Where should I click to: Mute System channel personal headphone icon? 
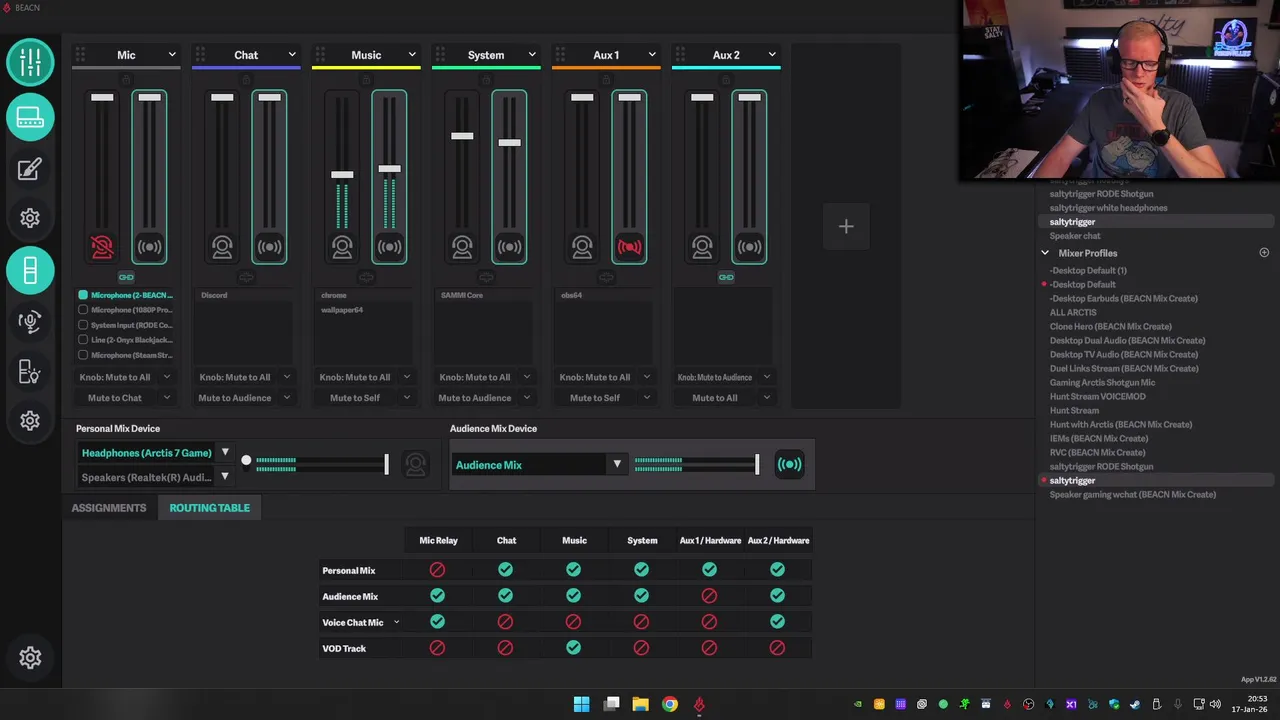462,247
